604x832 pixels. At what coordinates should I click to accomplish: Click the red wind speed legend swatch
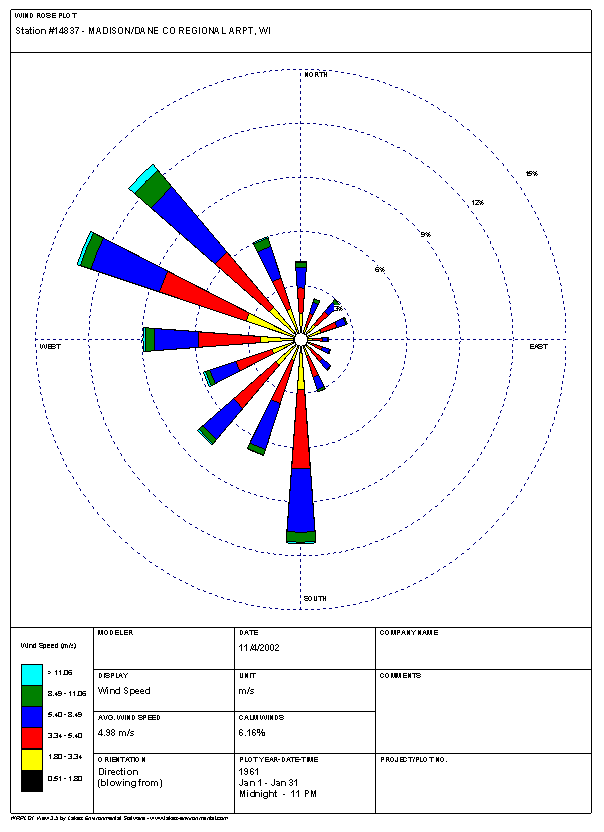click(x=32, y=739)
